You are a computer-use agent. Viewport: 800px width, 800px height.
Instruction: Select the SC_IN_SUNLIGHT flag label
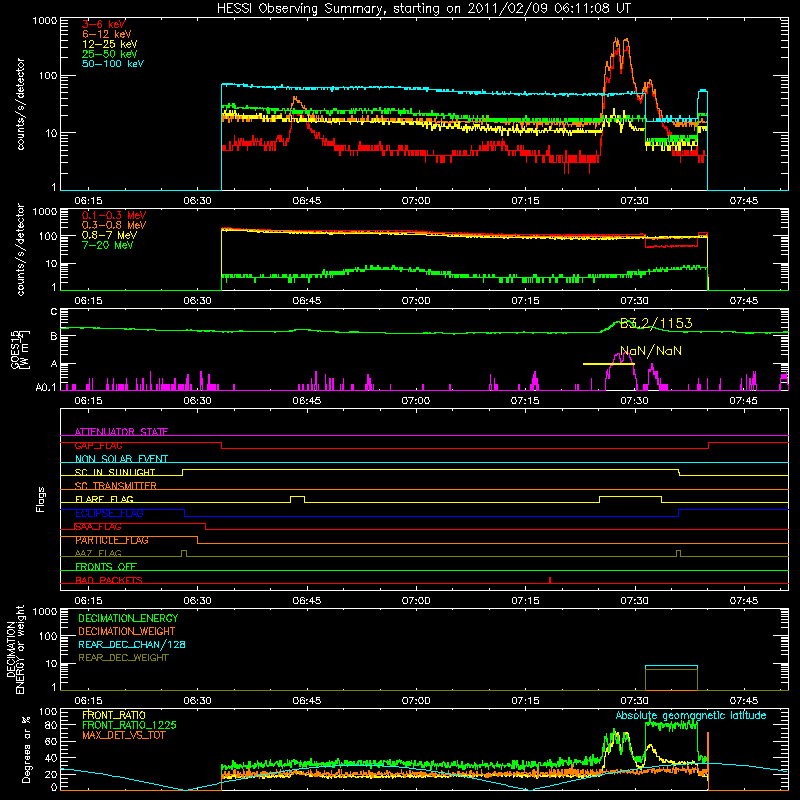coord(115,472)
